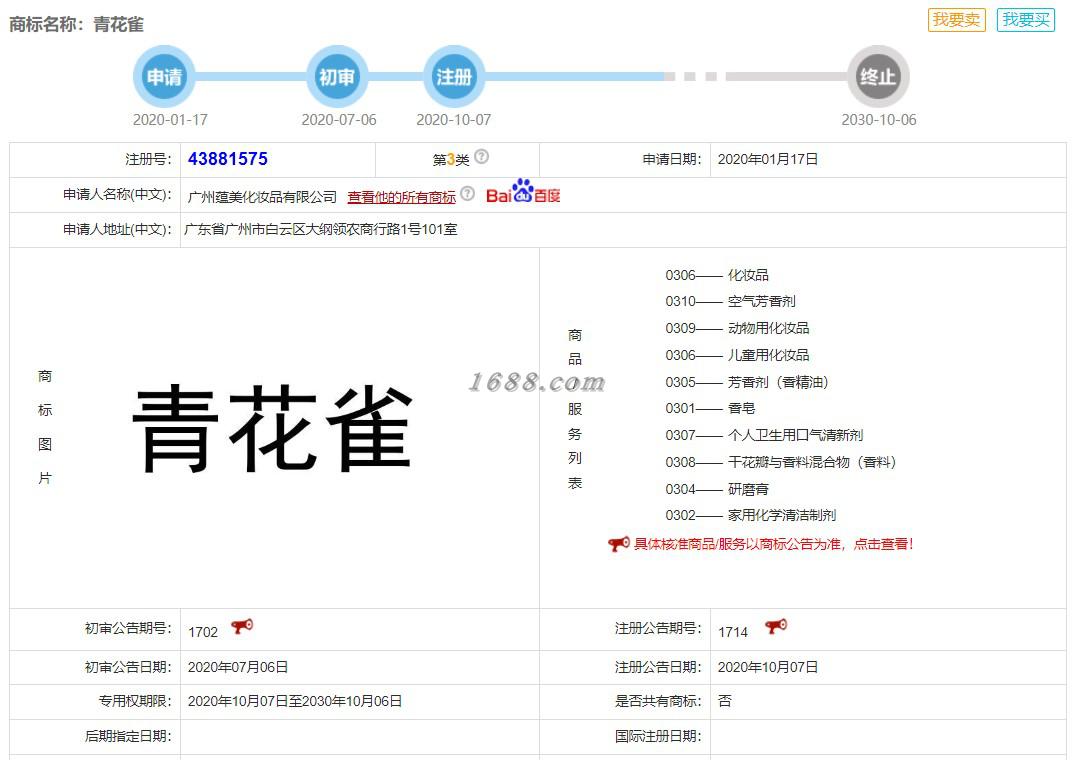
Task: Select goods item 0307 个人卫生用口气清新剂
Action: pyautogui.click(x=764, y=435)
